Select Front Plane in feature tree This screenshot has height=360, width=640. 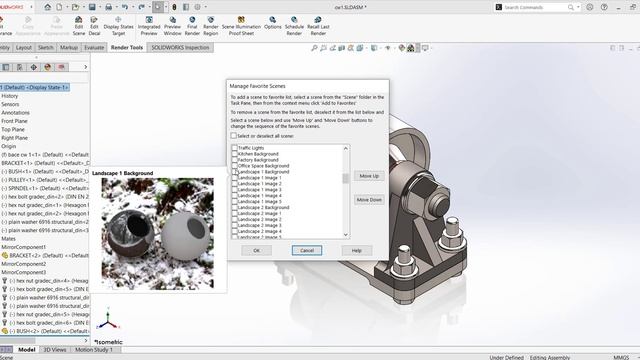14,121
